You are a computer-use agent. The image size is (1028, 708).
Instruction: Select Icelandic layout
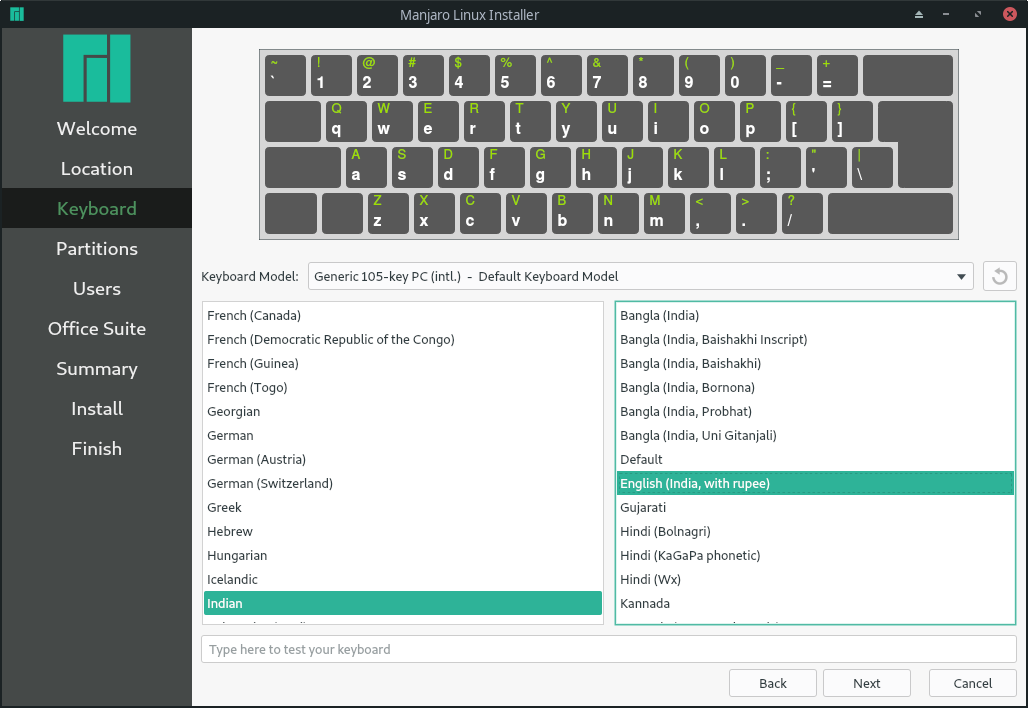(403, 580)
